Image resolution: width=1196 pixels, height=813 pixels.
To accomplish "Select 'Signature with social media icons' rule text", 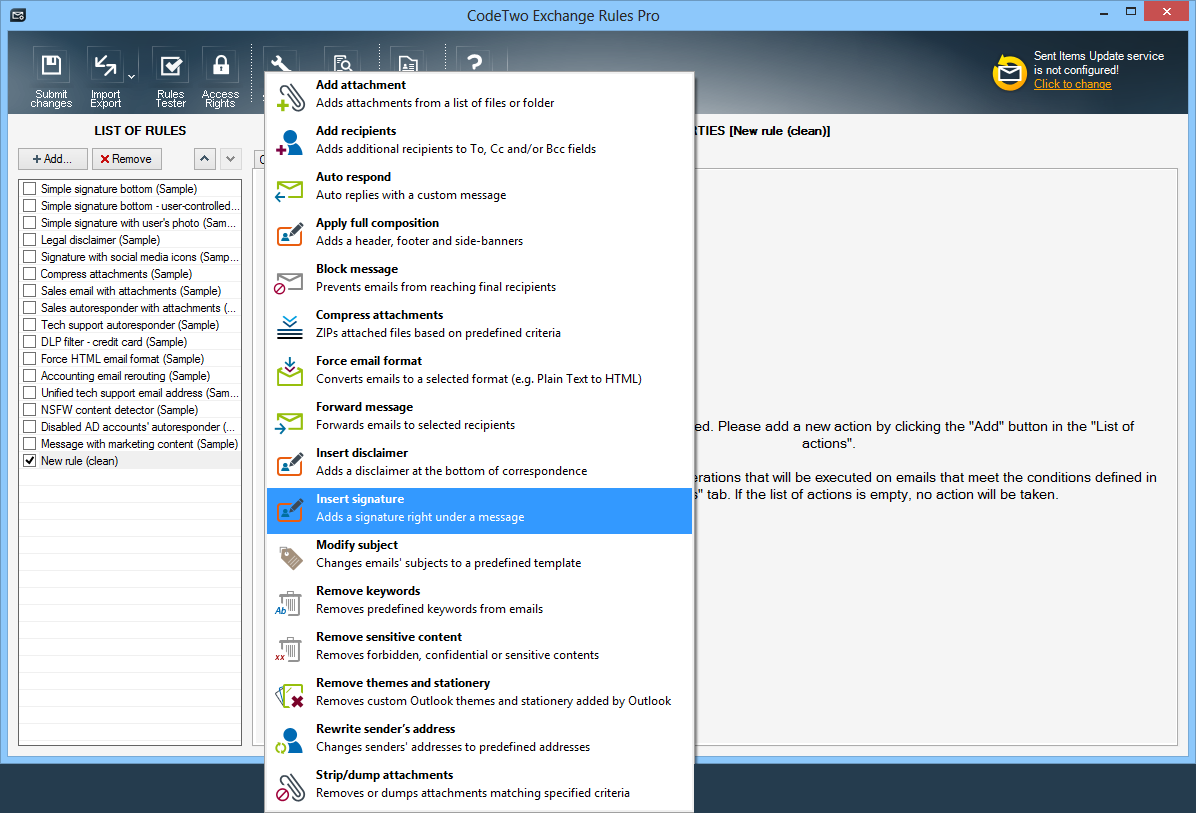I will [140, 257].
